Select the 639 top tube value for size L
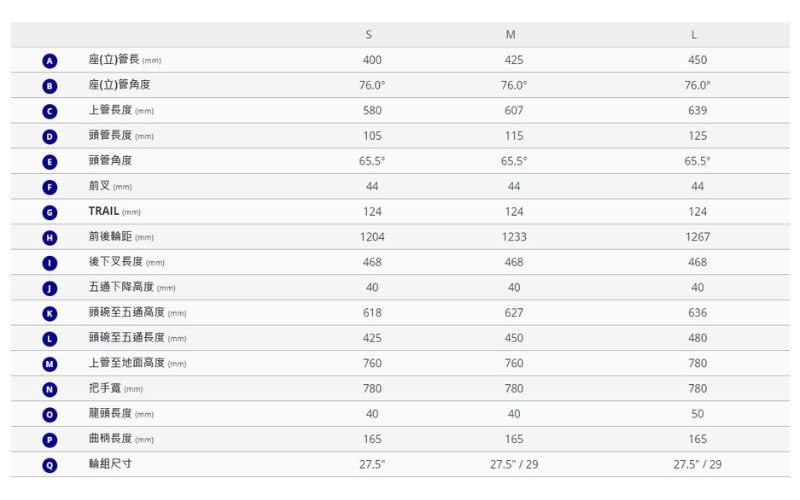The height and width of the screenshot is (500, 800). click(697, 110)
